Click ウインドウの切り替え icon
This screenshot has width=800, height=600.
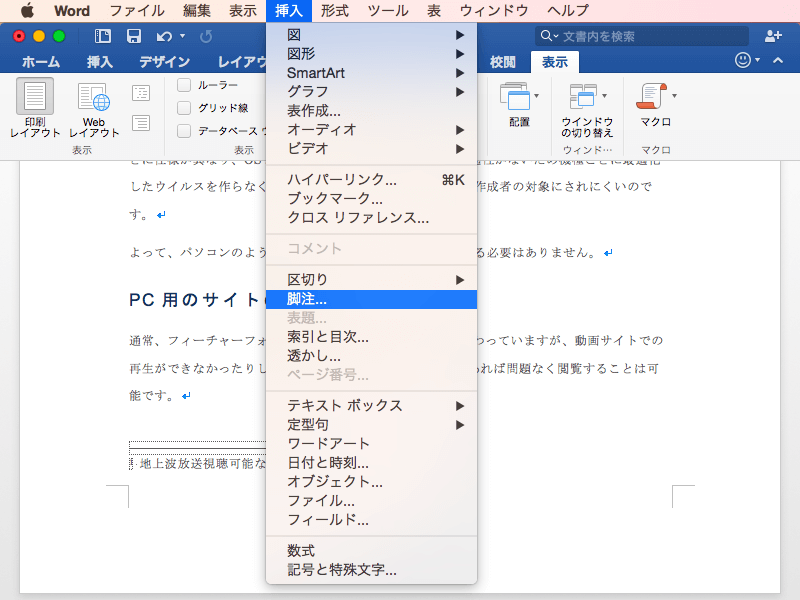click(583, 96)
